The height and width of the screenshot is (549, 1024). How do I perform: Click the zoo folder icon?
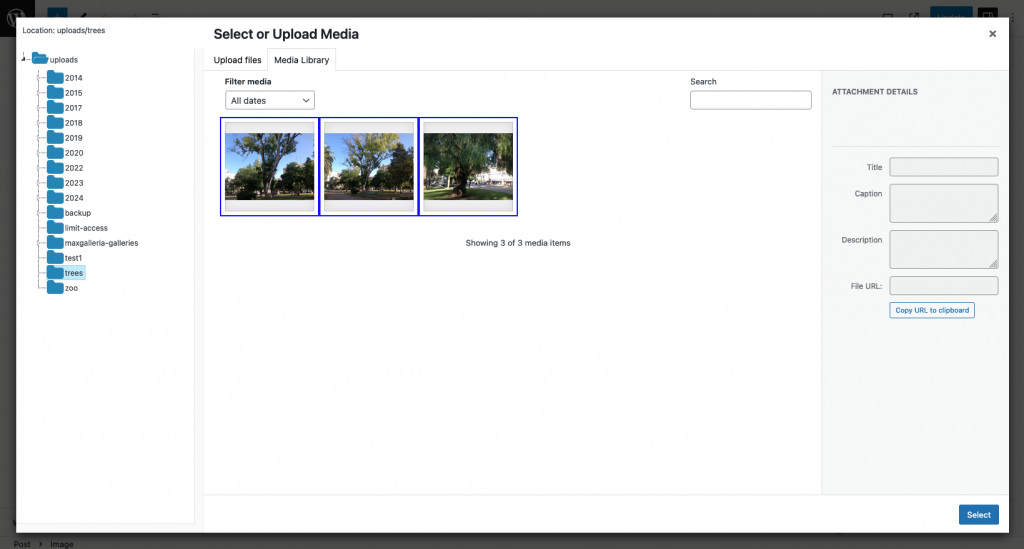(x=55, y=288)
